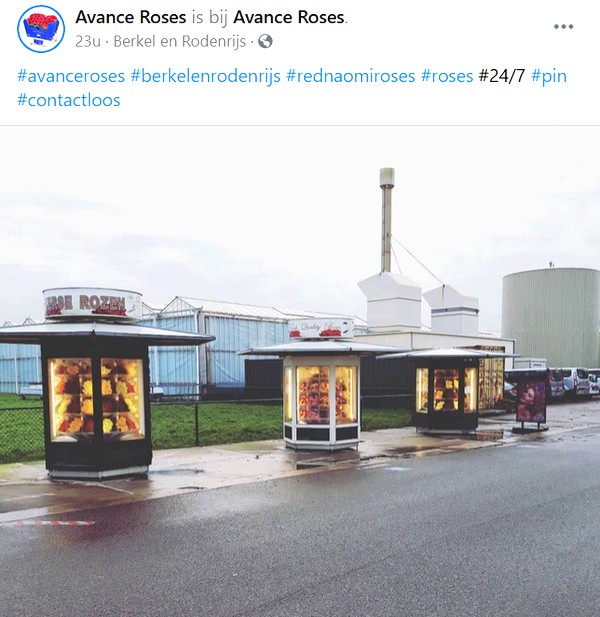Click the green storage tank in the photo
Screen dimensions: 600x617
pos(551,318)
